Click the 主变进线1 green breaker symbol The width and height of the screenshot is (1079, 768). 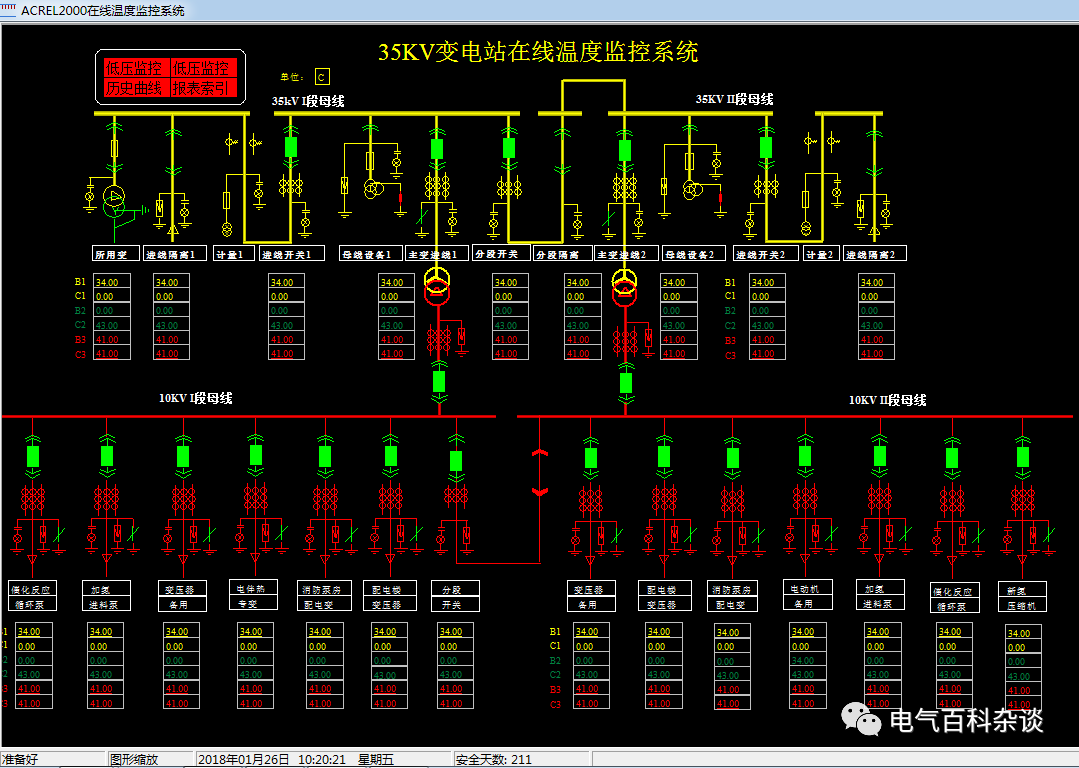(436, 149)
